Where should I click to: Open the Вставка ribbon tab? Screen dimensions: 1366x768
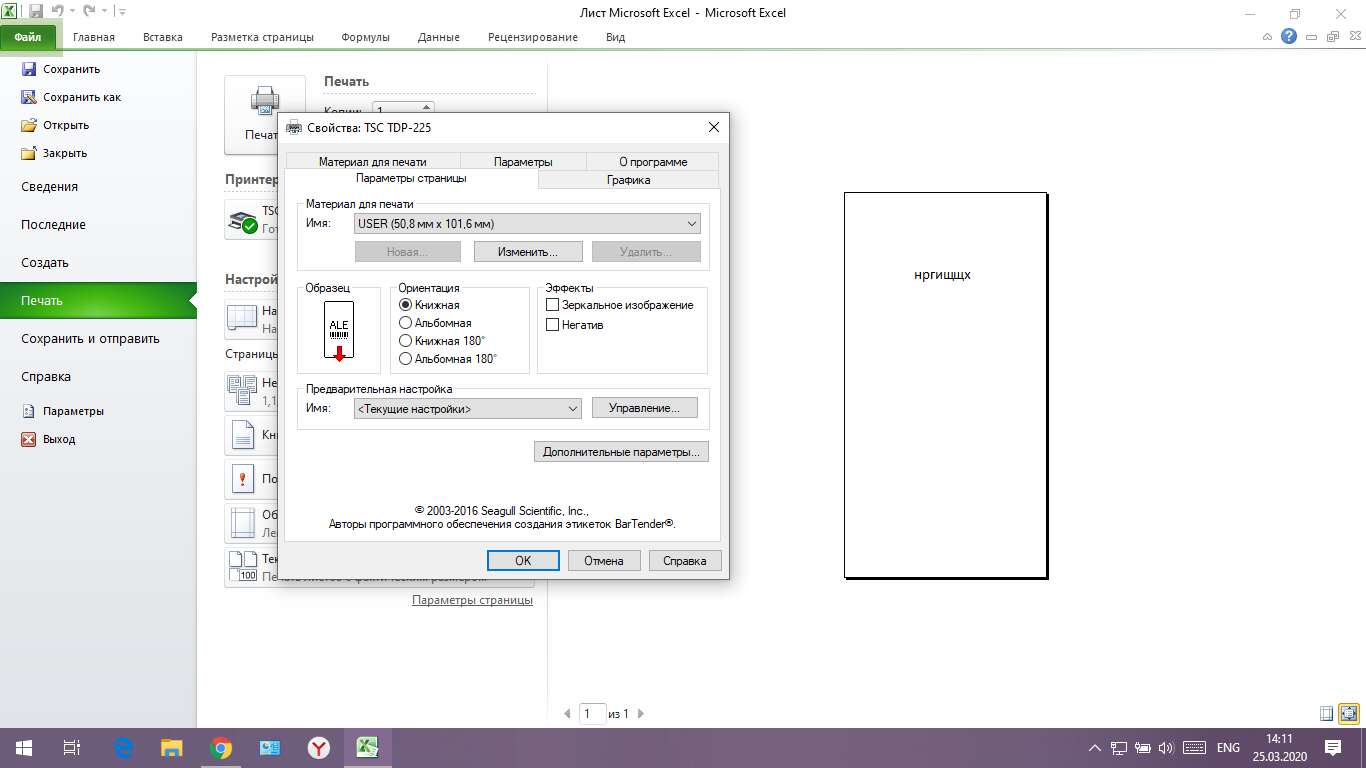[163, 37]
